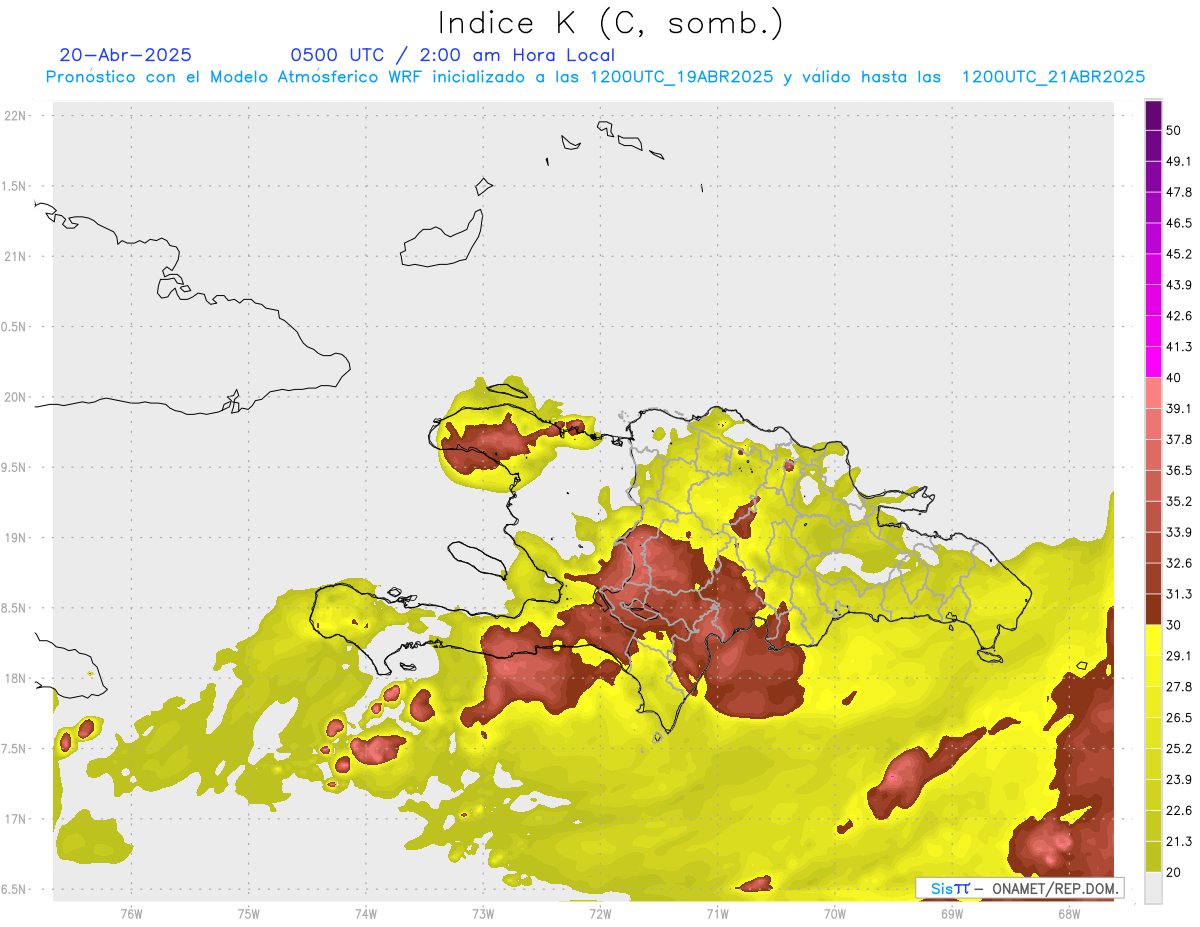The width and height of the screenshot is (1200, 927).
Task: Select color scale value "47.8"
Action: point(1179,192)
